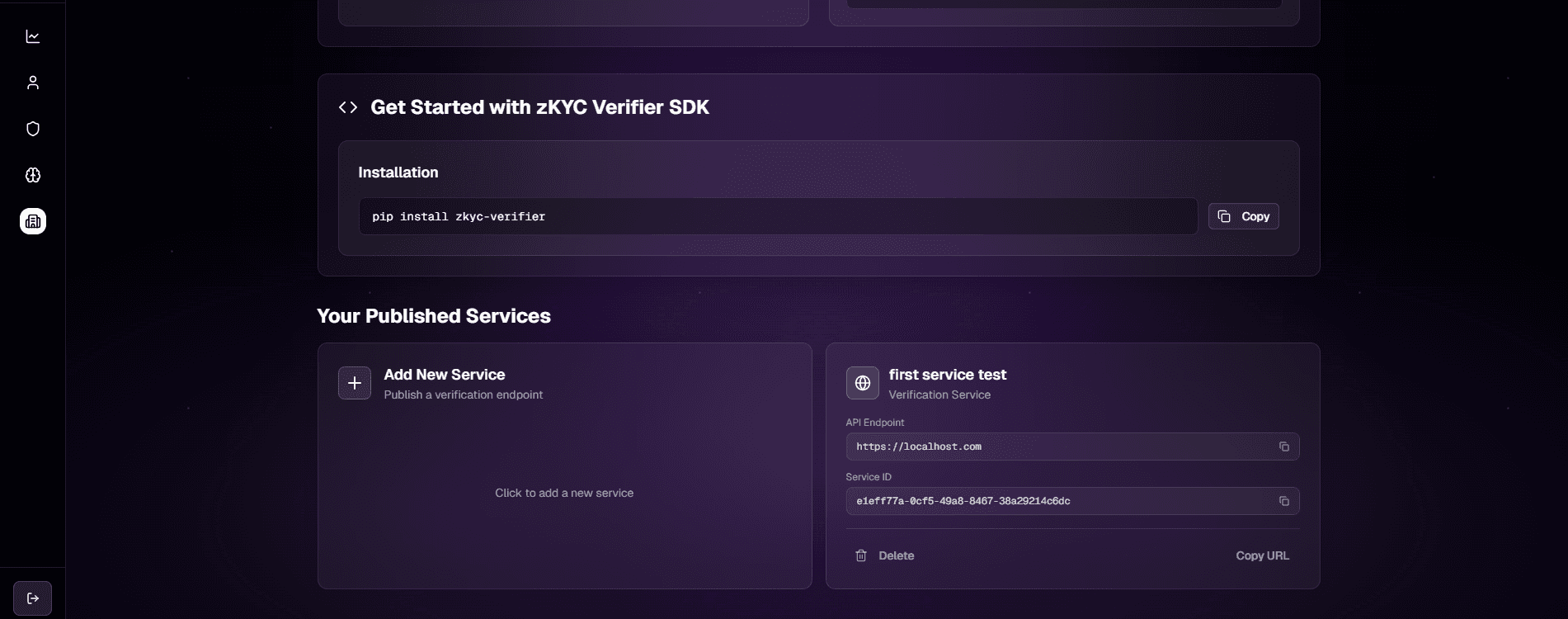Click 'Verification Service' subtitle

[939, 395]
